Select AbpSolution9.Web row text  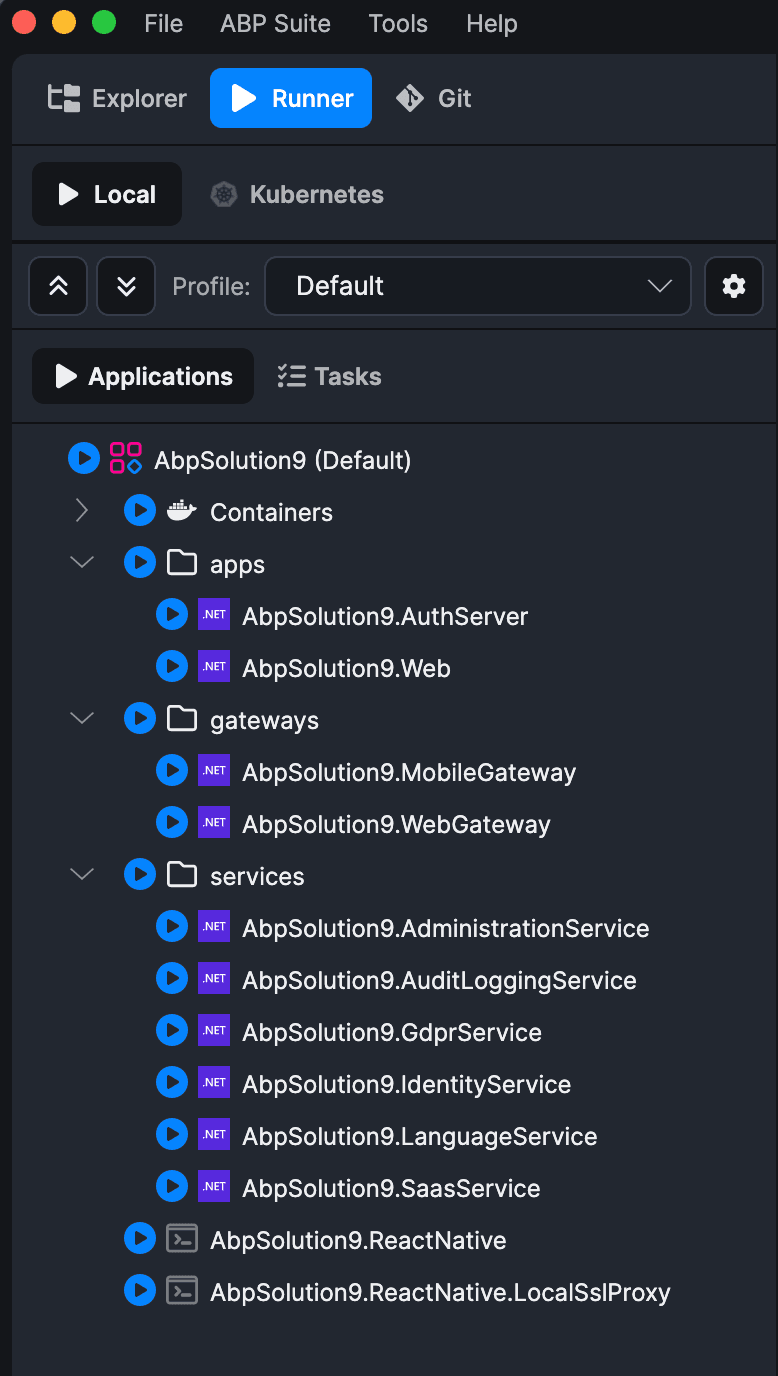[x=346, y=669]
